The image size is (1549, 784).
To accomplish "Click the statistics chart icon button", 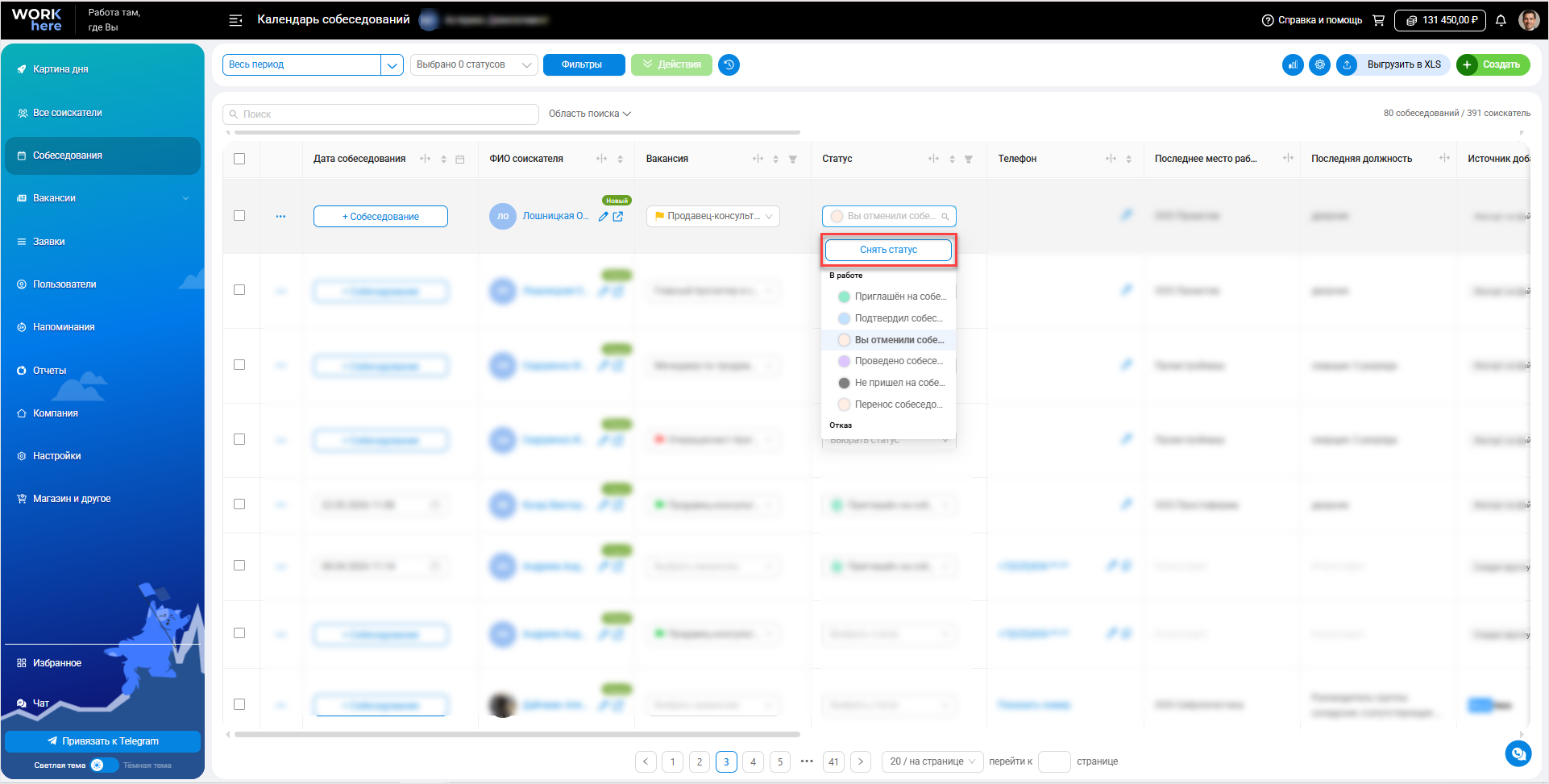I will pos(1293,64).
